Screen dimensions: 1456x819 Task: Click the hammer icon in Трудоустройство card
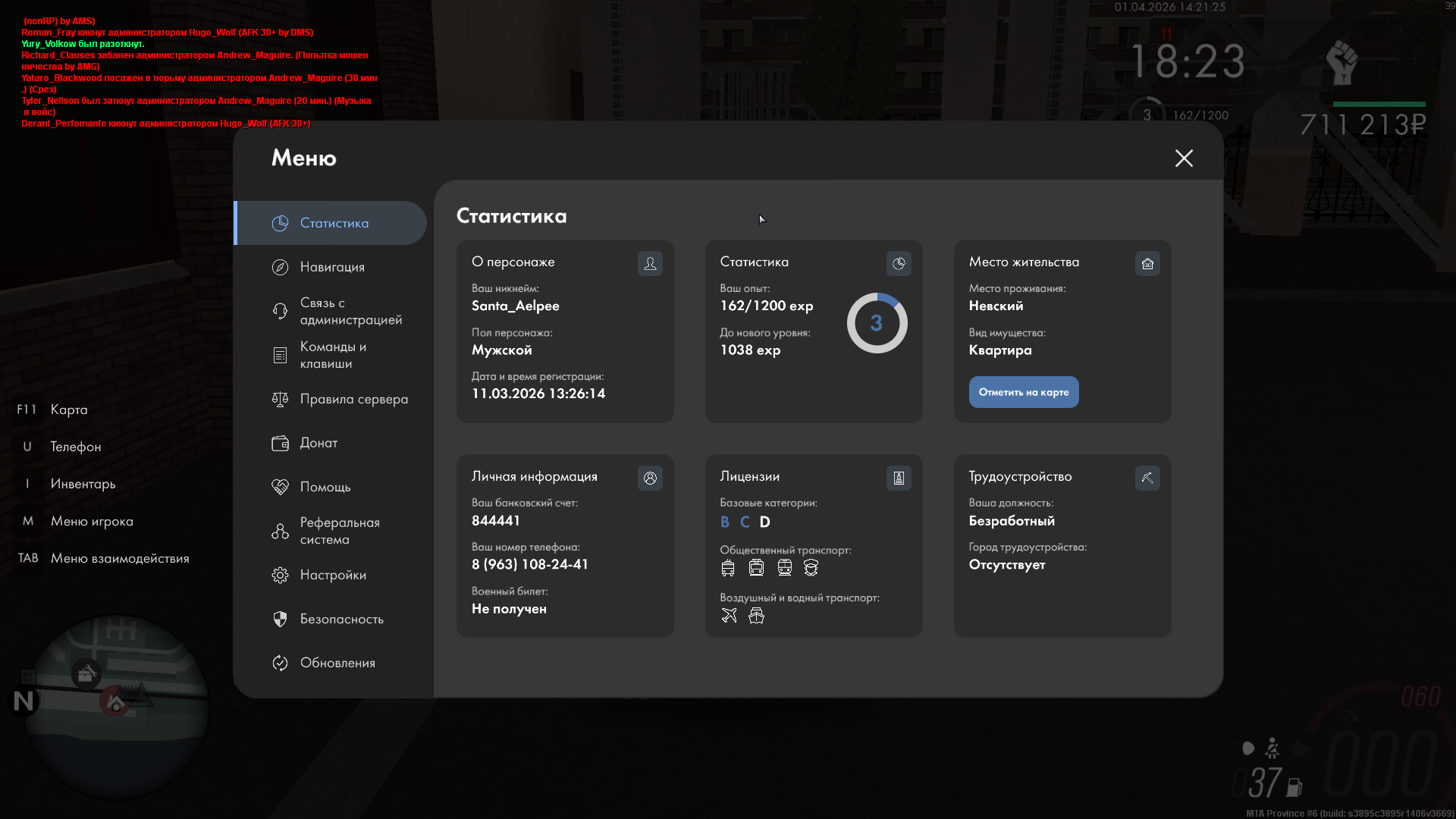tap(1147, 478)
